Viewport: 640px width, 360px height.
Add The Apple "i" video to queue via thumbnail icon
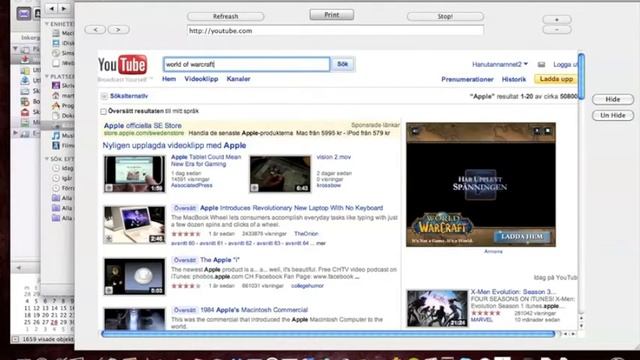point(109,291)
